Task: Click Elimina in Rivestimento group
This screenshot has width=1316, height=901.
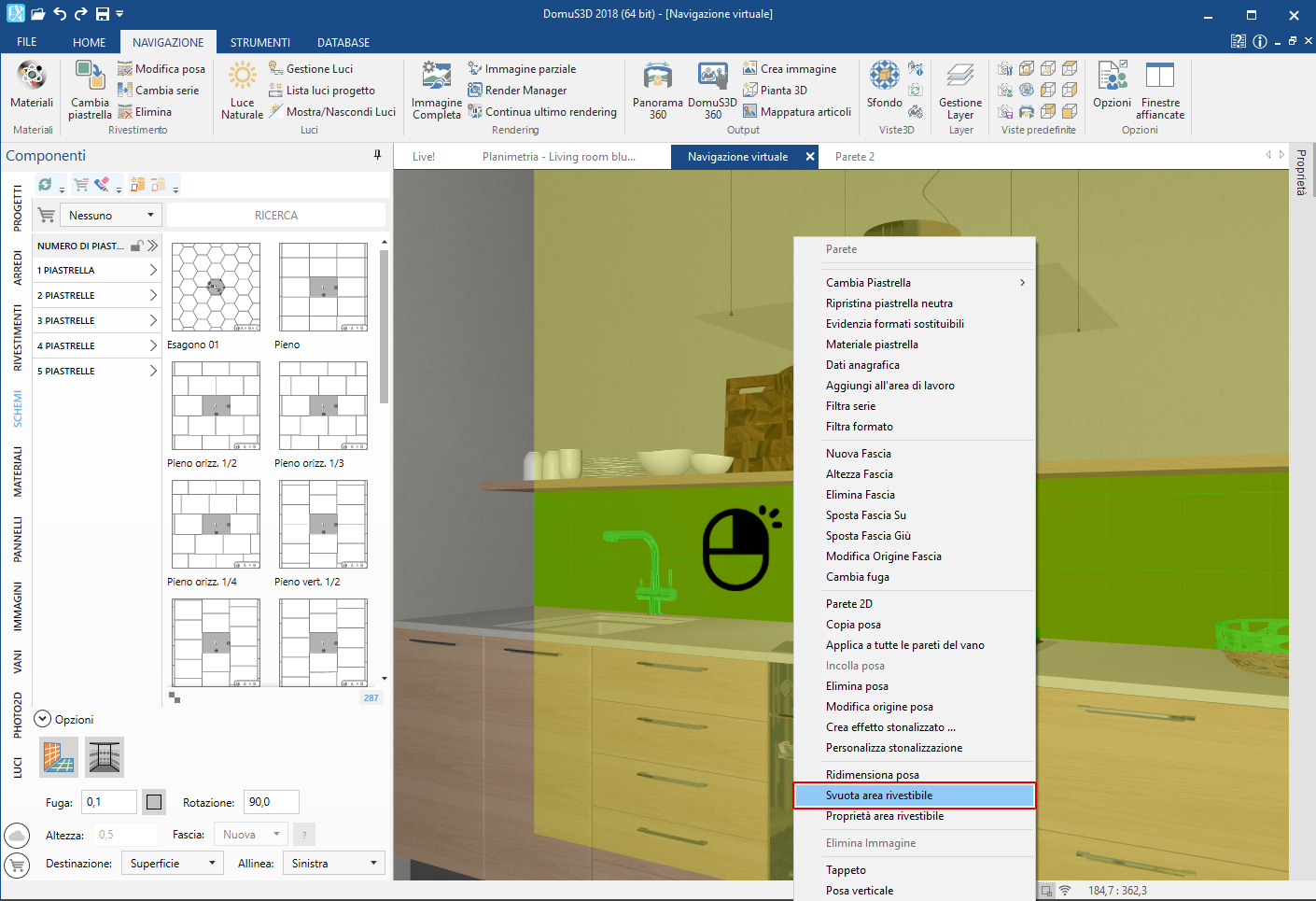Action: pyautogui.click(x=145, y=112)
